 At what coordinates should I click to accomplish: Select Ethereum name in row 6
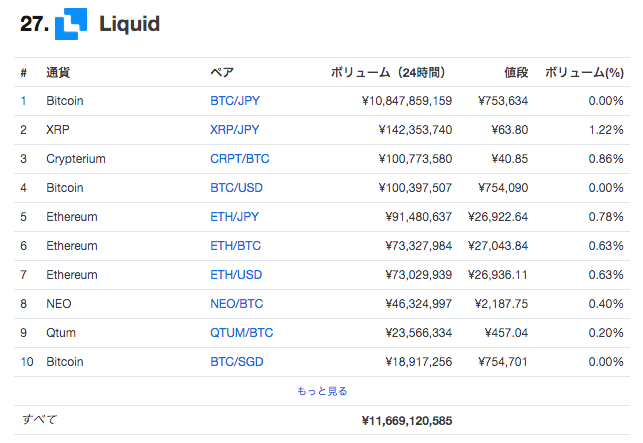coord(72,246)
